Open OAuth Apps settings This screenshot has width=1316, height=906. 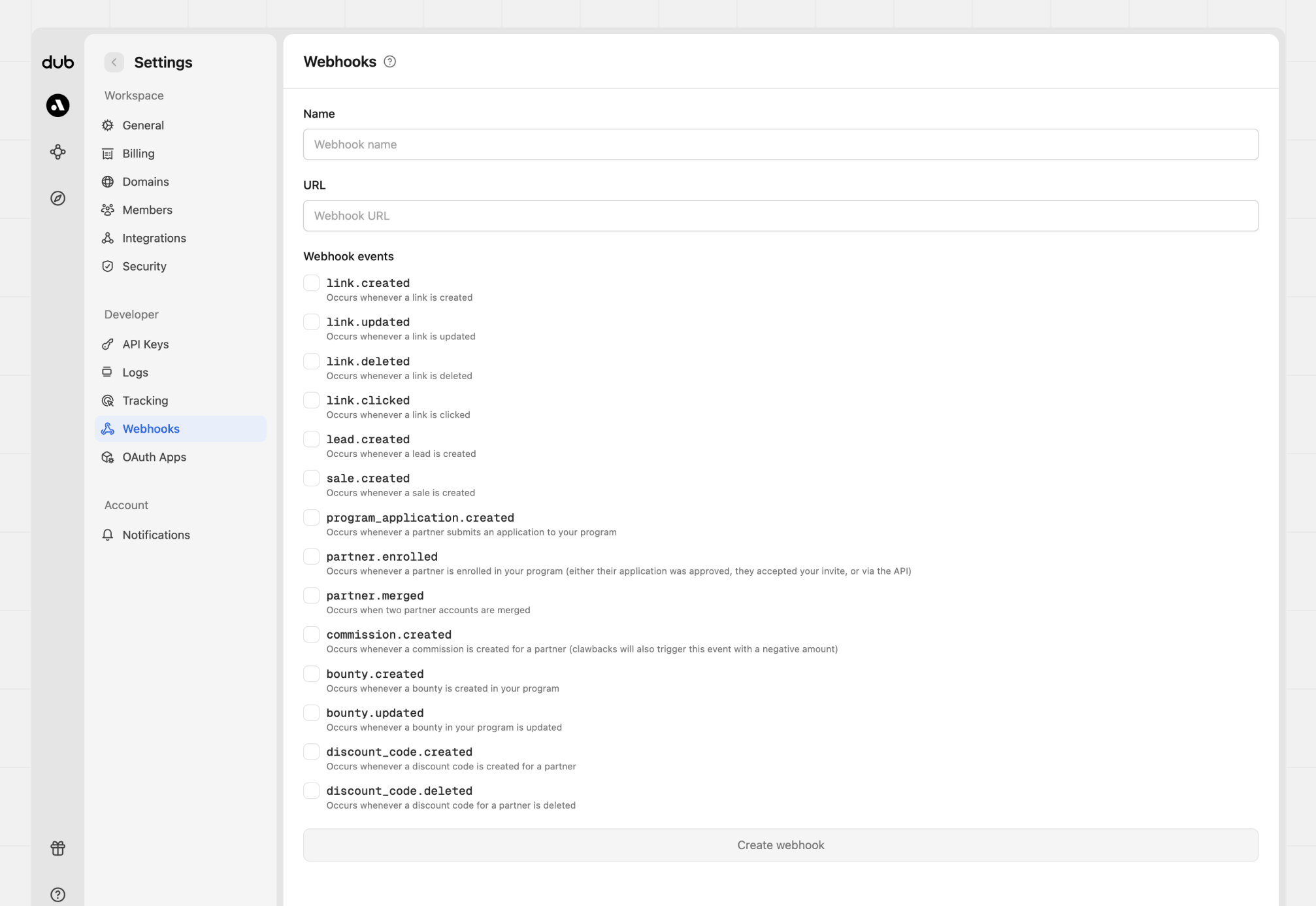[x=180, y=457]
